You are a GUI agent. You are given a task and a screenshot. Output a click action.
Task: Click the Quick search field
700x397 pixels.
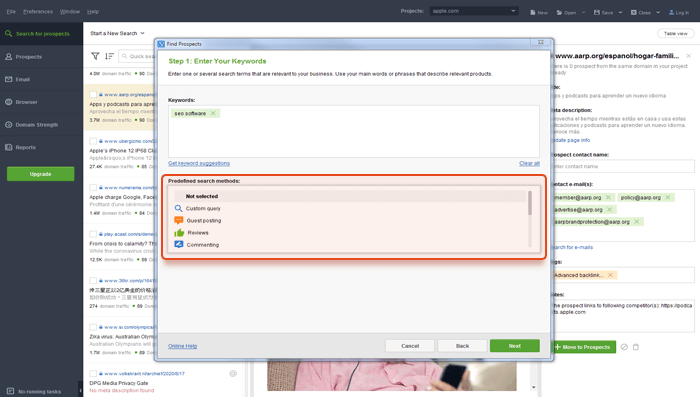[138, 56]
